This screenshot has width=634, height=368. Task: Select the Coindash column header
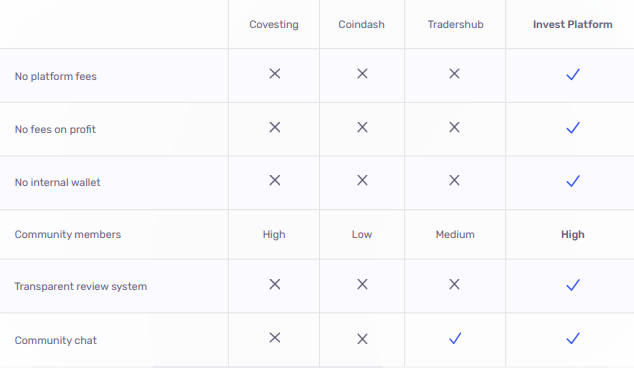(361, 25)
